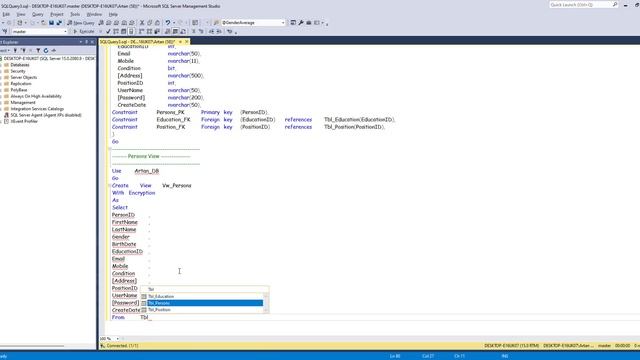
Task: Click the Object Explorer activity icon
Action: coord(53,51)
